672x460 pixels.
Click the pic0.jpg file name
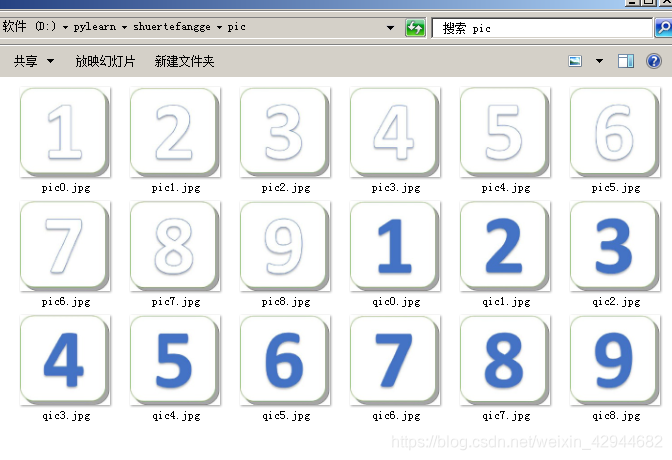coord(66,188)
